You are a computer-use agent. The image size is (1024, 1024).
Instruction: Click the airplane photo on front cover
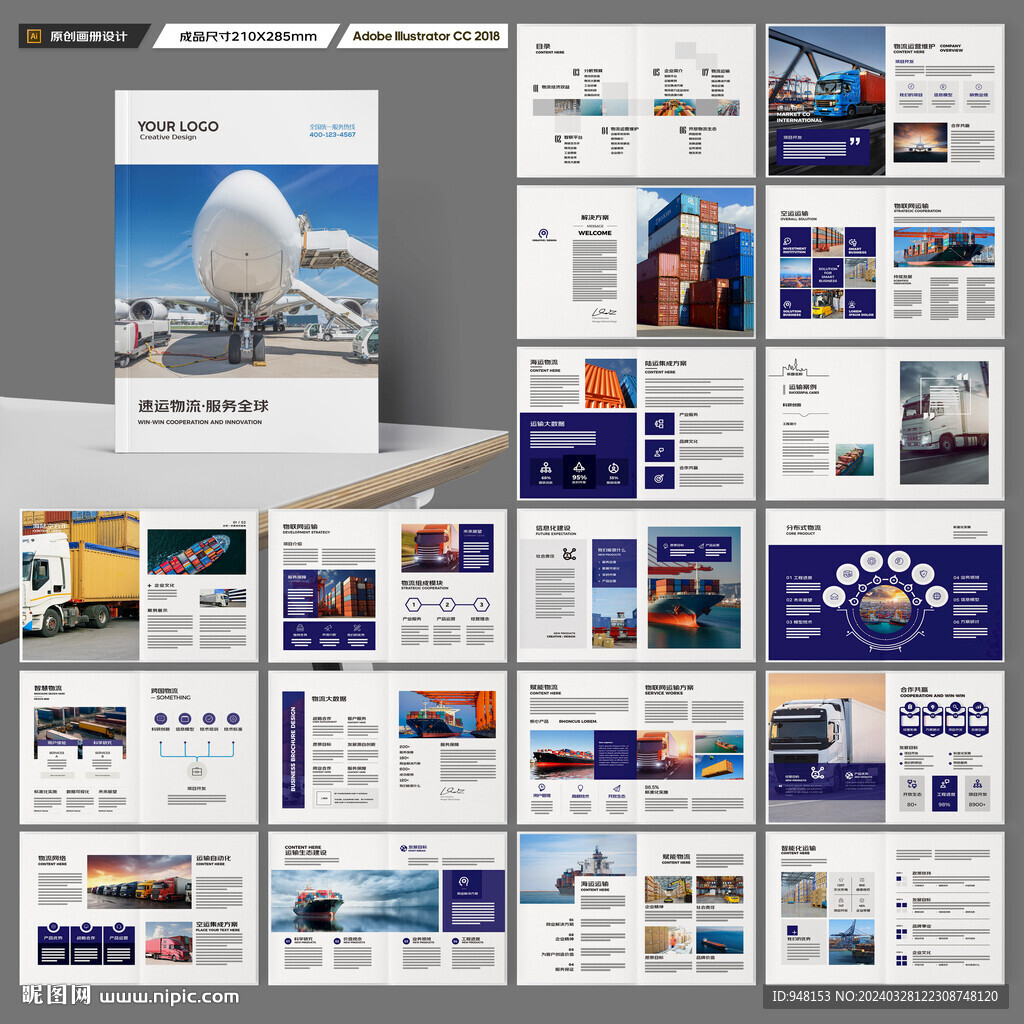(246, 271)
